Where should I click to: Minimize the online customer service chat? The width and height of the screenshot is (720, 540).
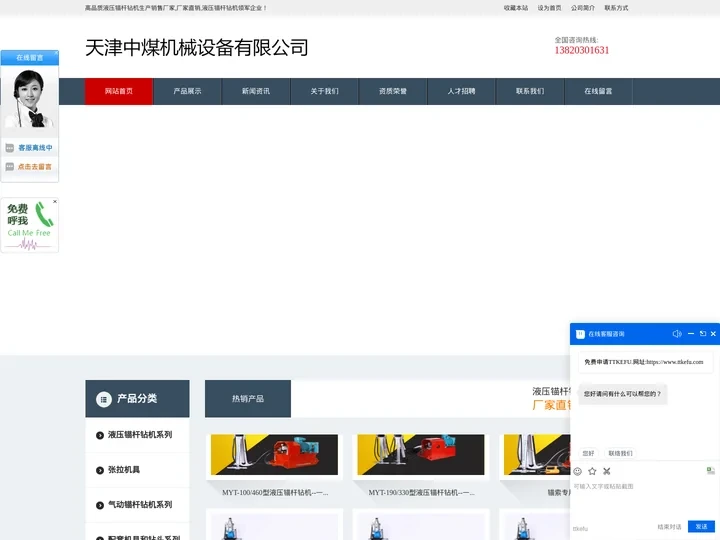pos(691,334)
